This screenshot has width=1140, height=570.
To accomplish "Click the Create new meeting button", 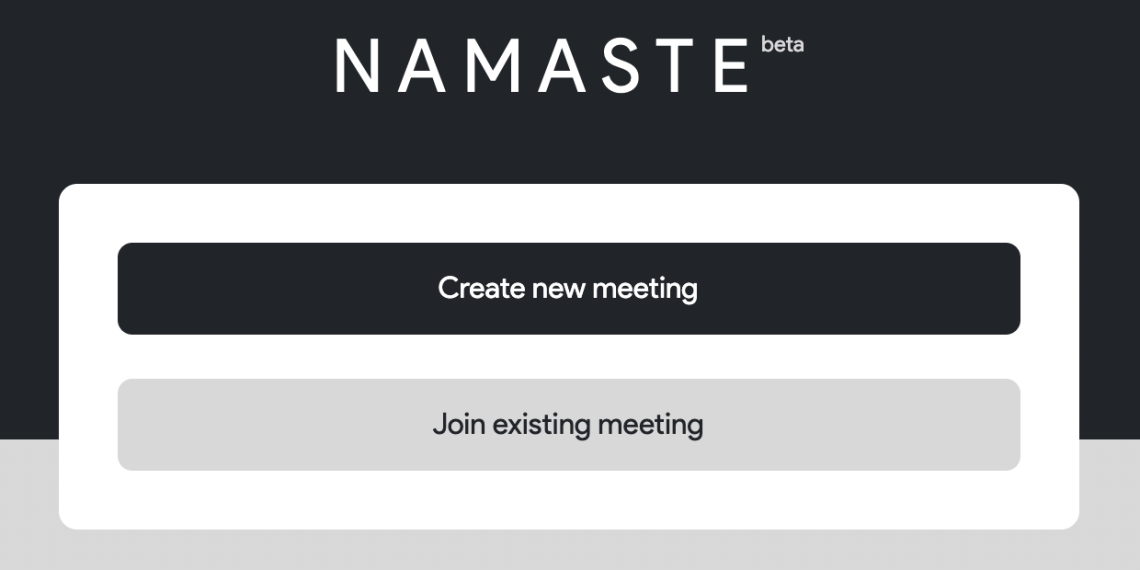I will click(x=568, y=288).
